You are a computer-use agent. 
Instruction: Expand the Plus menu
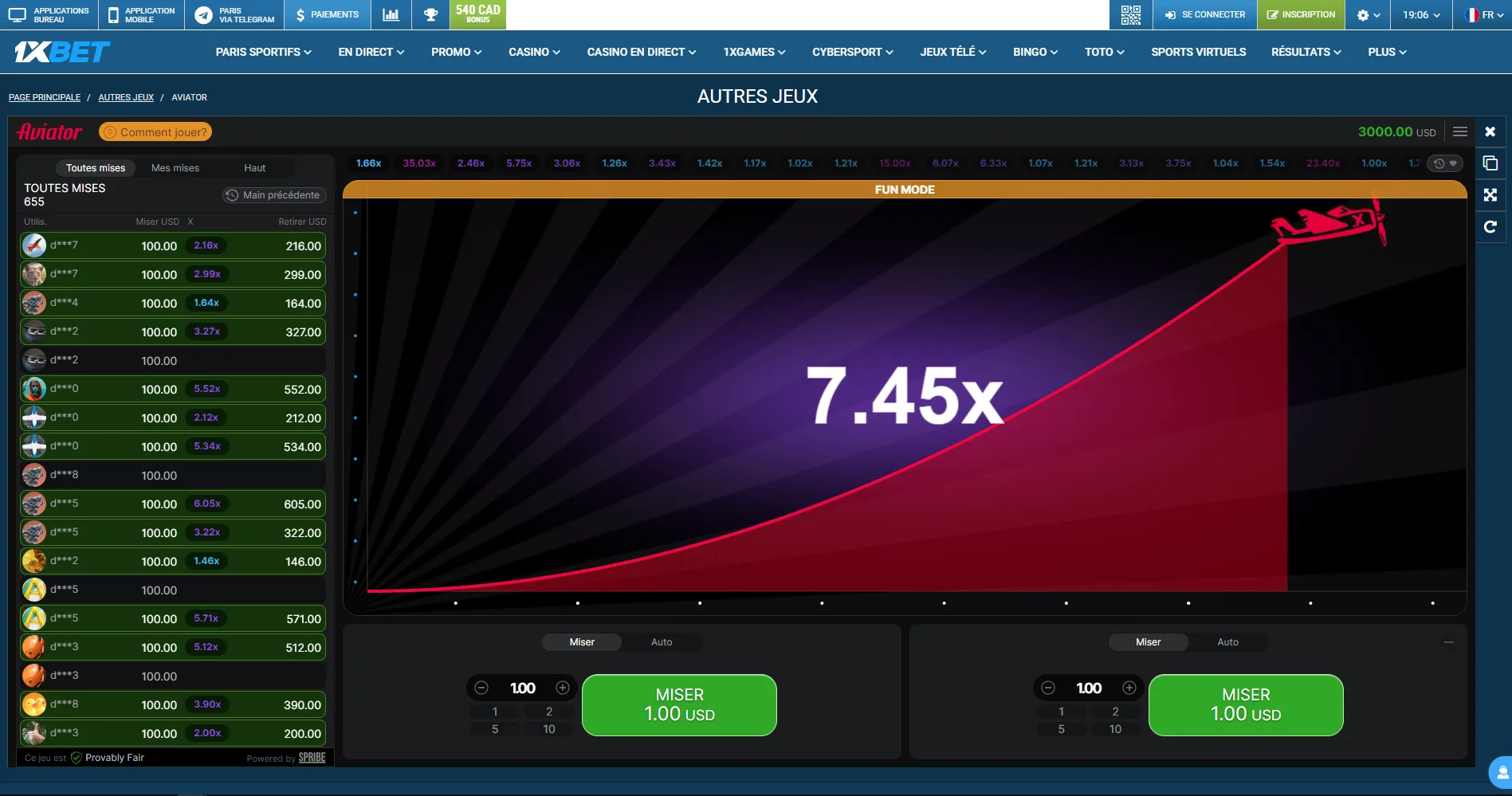coord(1388,52)
